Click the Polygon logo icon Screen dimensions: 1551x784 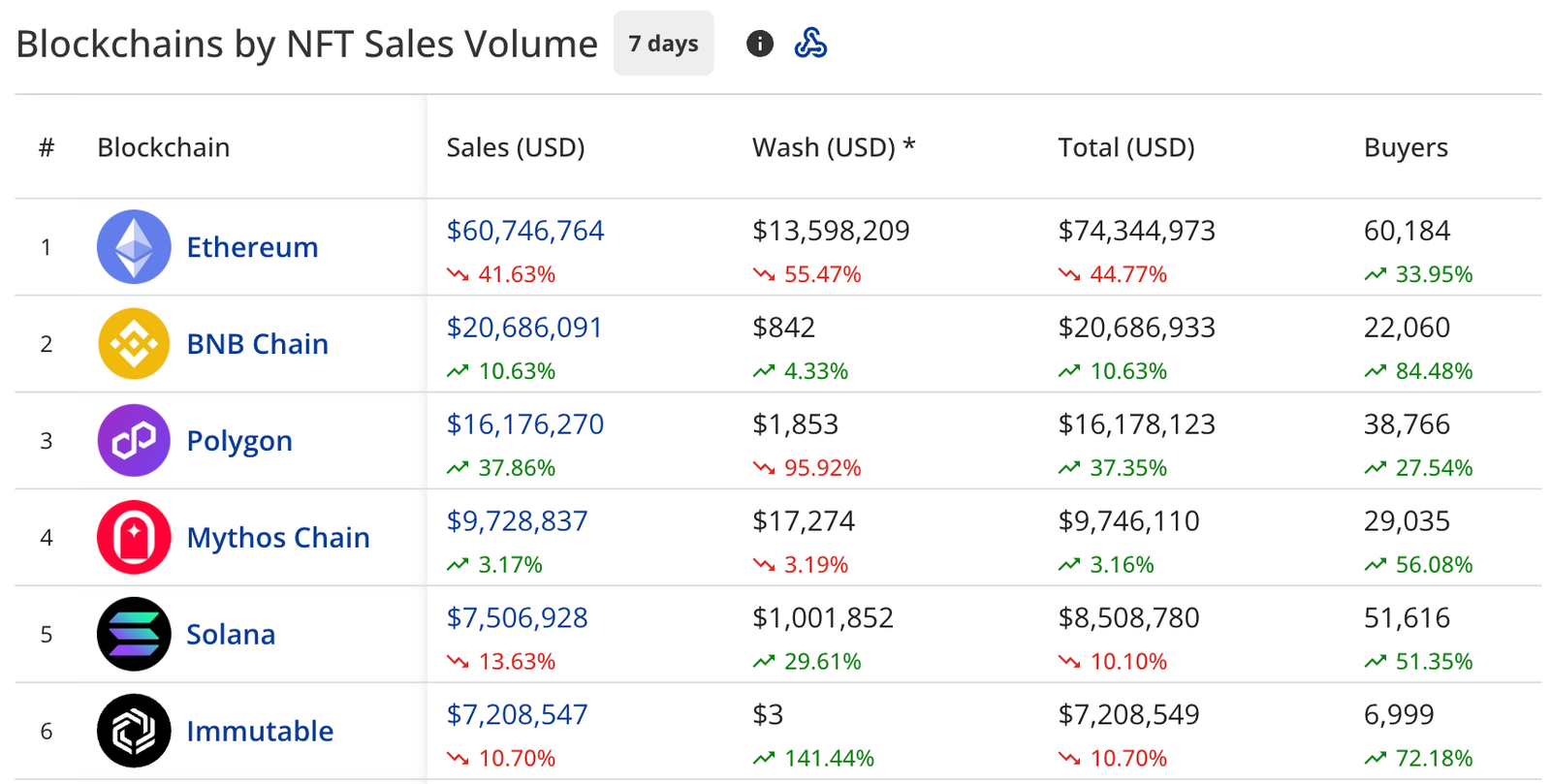coord(134,441)
